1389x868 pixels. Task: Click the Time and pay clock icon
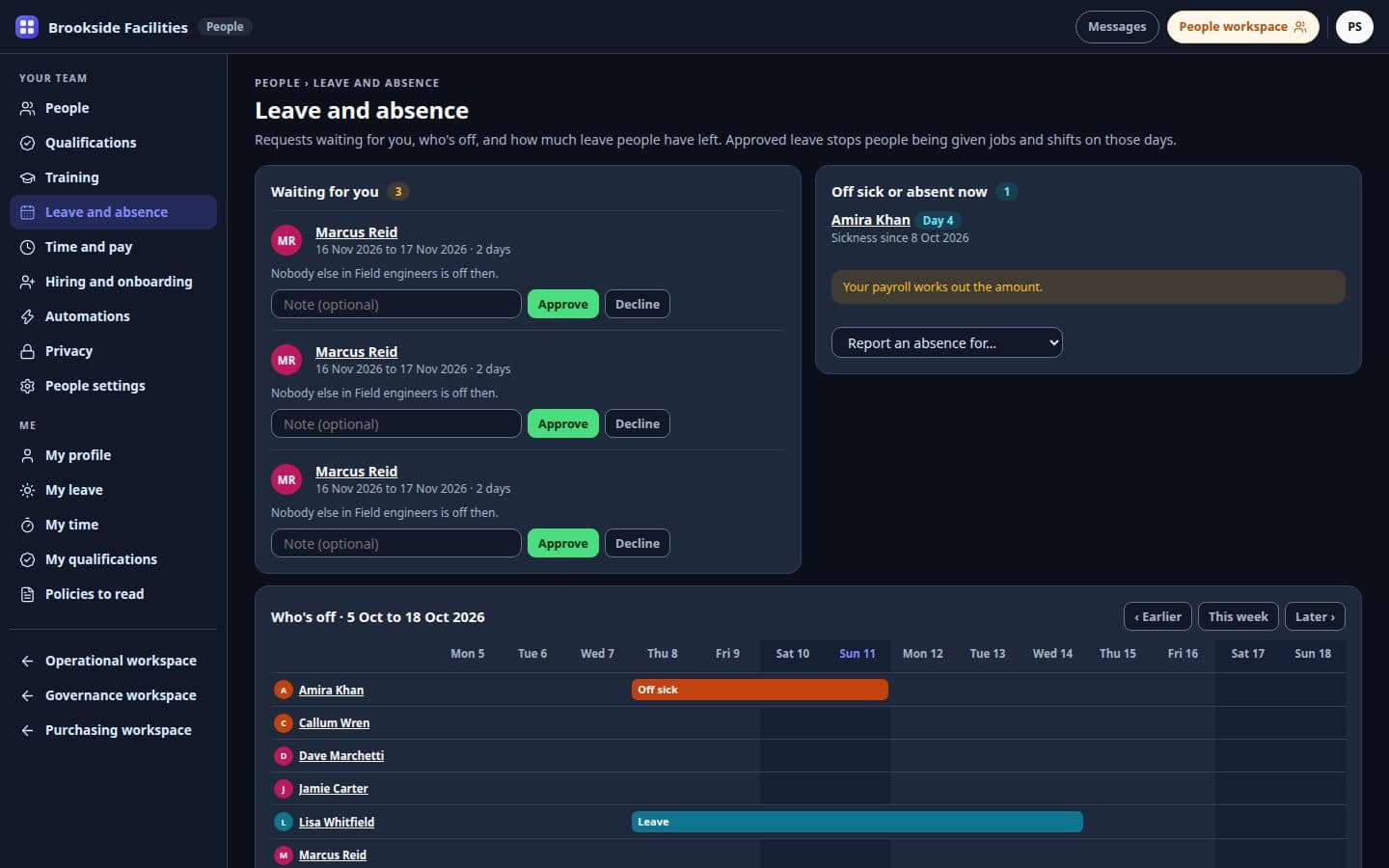coord(27,247)
